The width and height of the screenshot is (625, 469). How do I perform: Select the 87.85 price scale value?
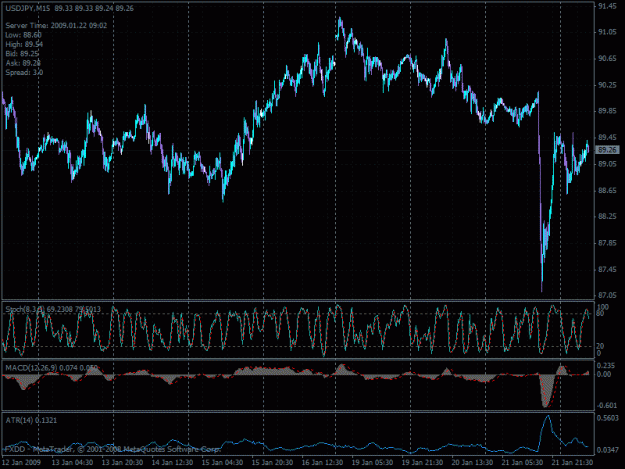(x=607, y=243)
